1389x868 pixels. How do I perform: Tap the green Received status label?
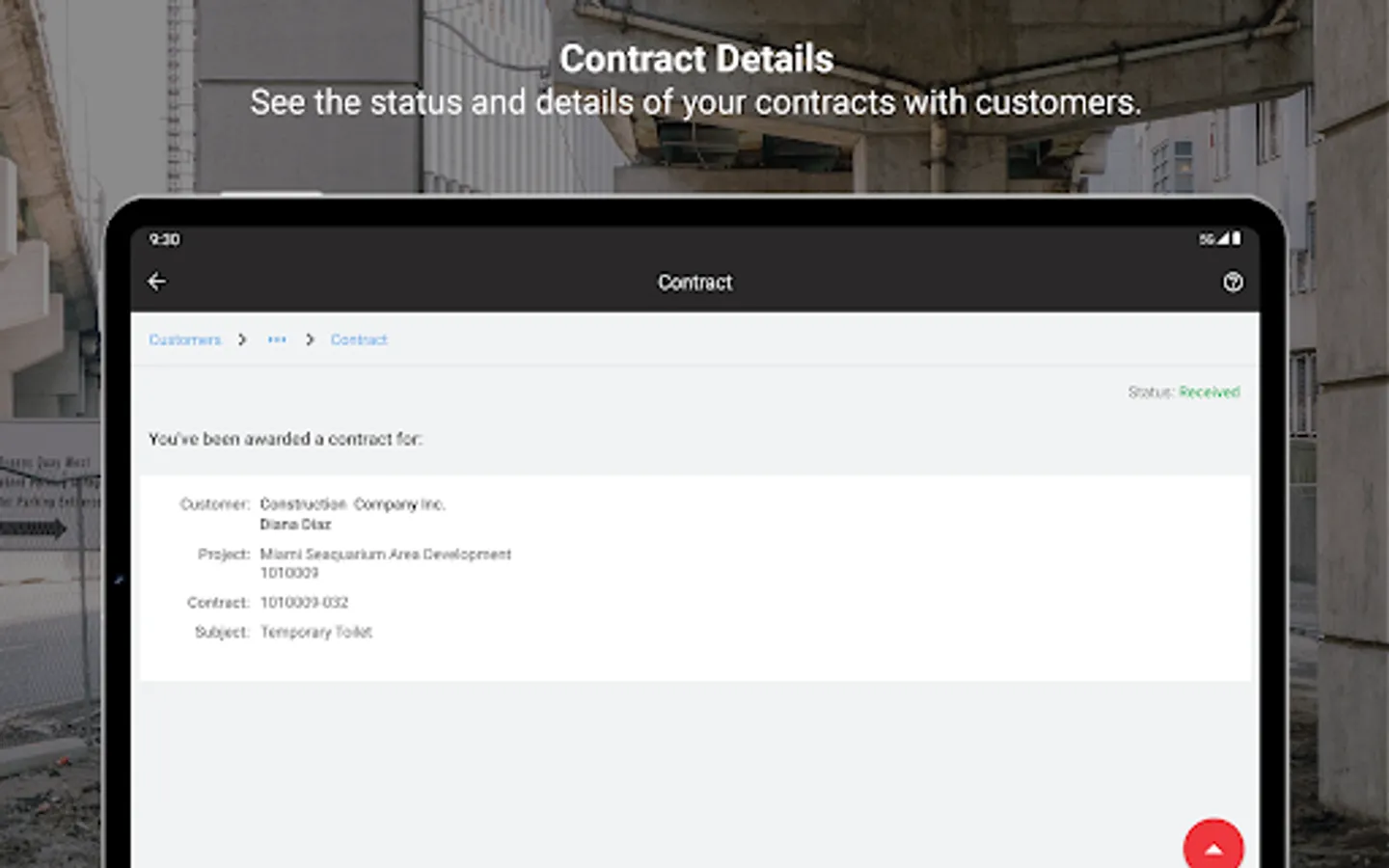pyautogui.click(x=1209, y=392)
